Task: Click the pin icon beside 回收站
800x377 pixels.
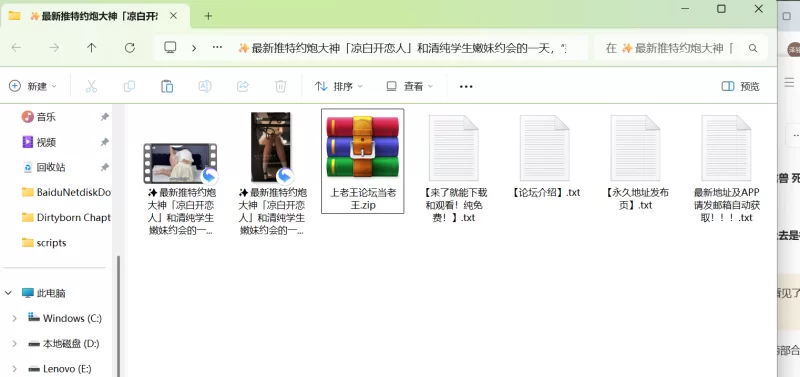Action: [105, 167]
